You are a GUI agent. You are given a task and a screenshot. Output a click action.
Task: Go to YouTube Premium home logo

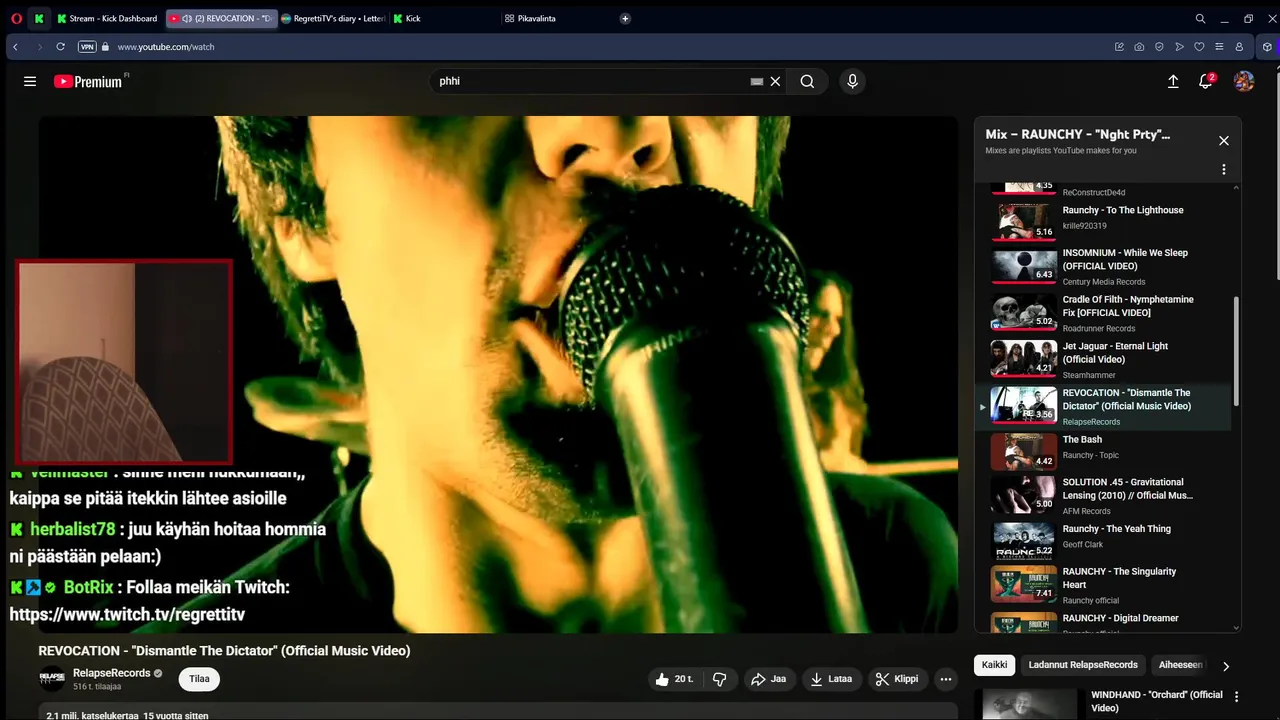pos(90,81)
